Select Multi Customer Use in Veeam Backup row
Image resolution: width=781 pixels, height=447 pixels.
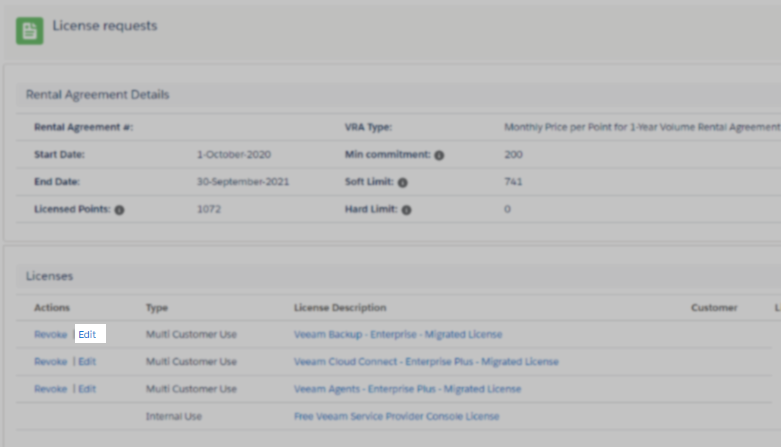(191, 334)
